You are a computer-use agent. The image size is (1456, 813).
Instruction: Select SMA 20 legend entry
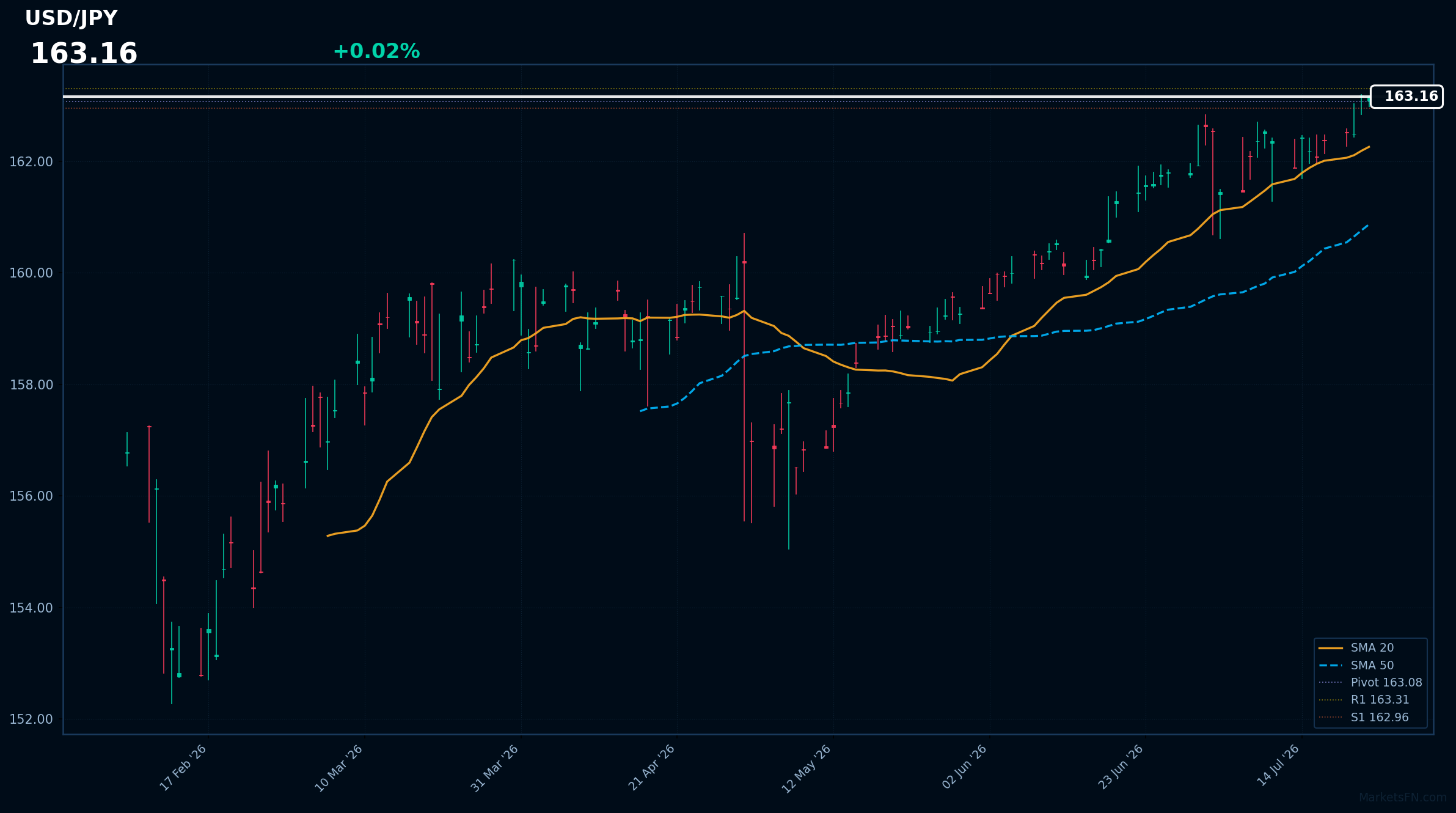(1356, 648)
